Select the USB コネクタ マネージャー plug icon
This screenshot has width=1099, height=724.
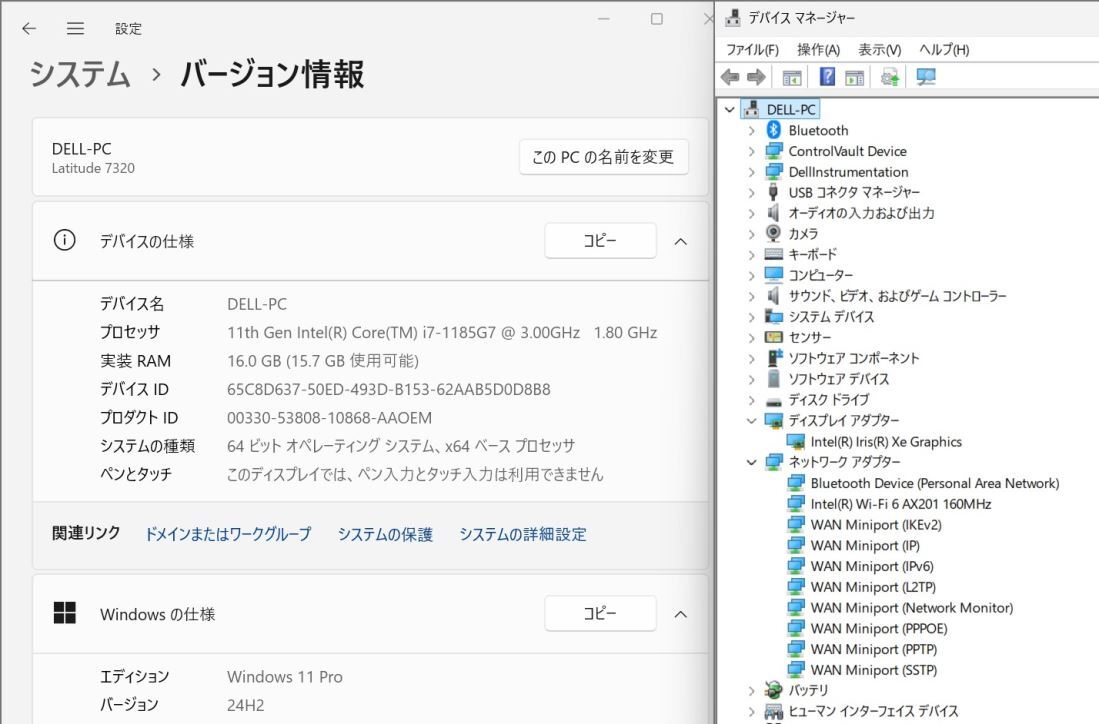click(774, 192)
